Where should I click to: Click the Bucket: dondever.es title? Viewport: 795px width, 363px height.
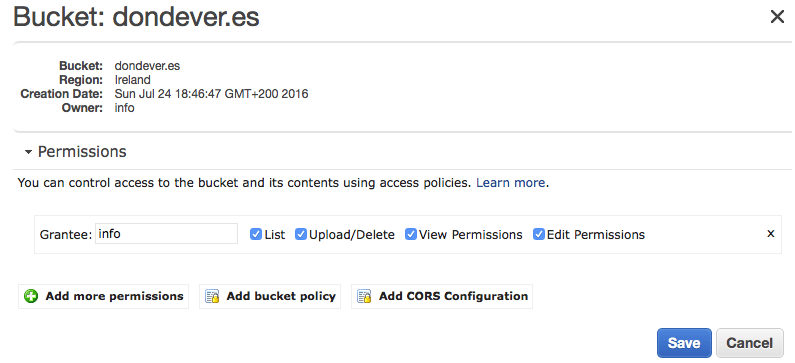coord(136,17)
